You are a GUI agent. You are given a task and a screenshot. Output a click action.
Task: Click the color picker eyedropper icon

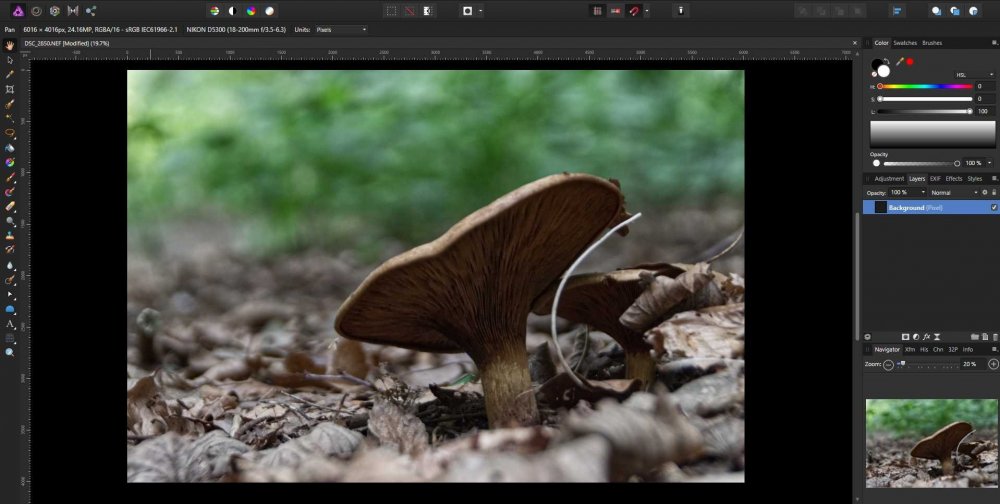tap(899, 62)
